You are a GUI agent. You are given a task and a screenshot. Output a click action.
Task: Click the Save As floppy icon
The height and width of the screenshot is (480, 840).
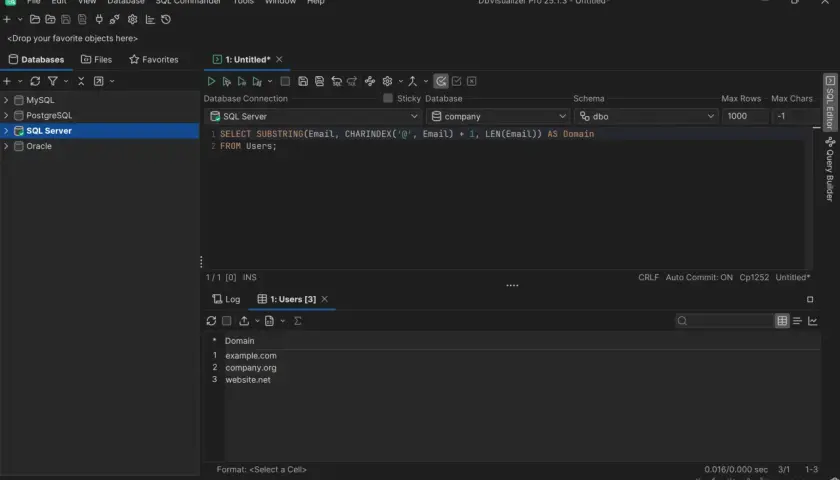319,81
